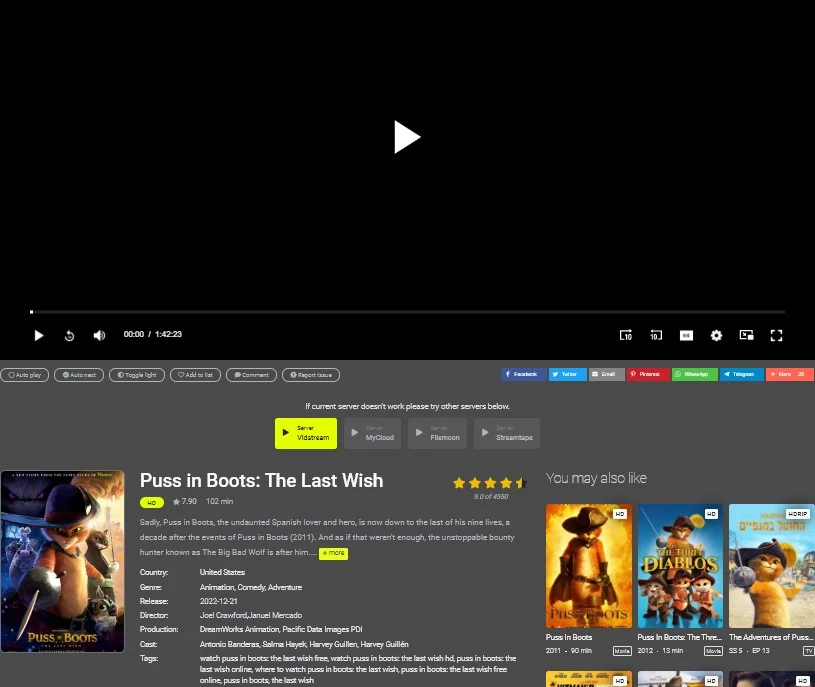Image resolution: width=815 pixels, height=687 pixels.
Task: Toggle Auto play option
Action: click(24, 375)
